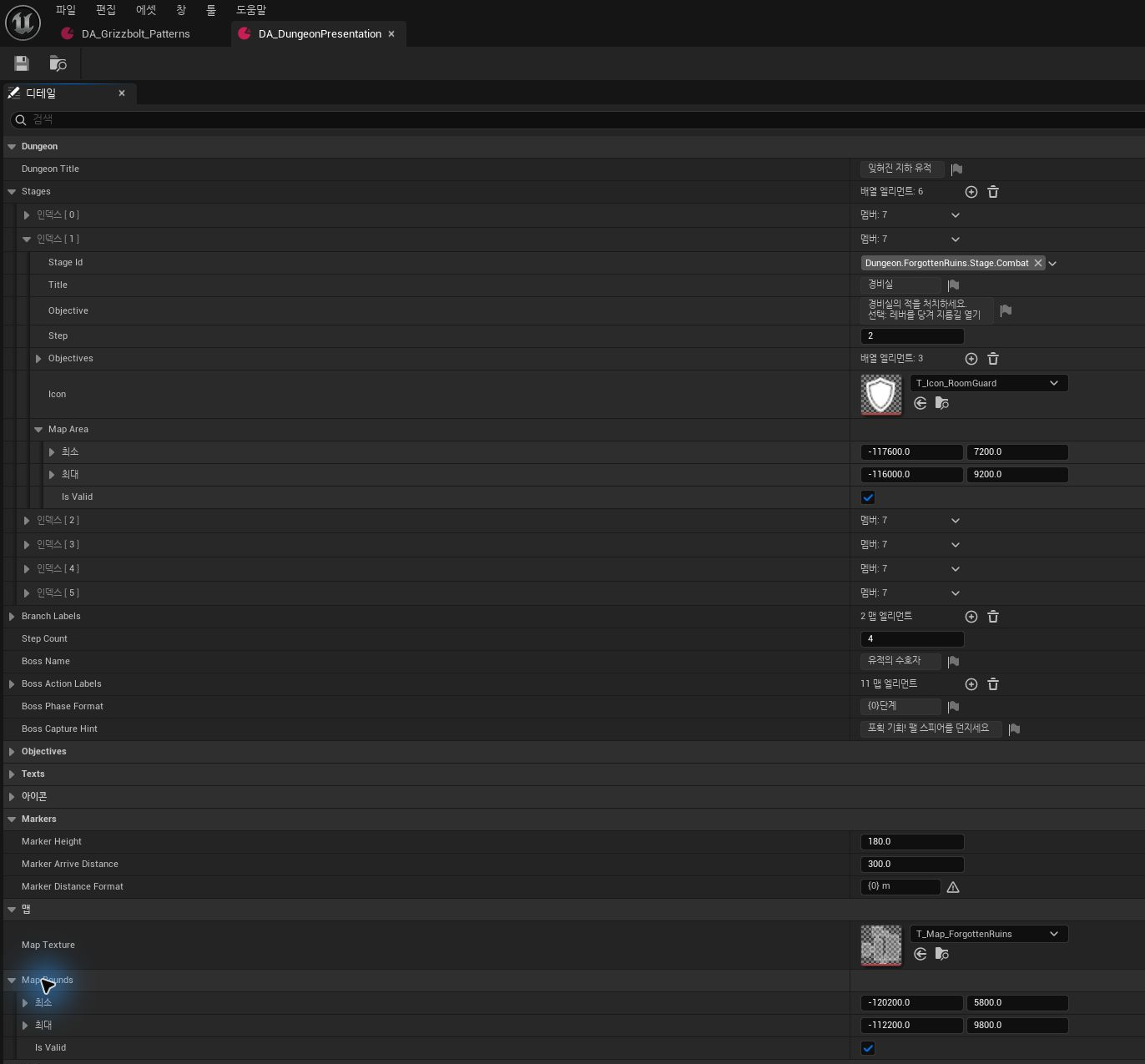Screen dimensions: 1145x1064
Task: Toggle Is Valid checkbox under Map Area
Action: [868, 497]
